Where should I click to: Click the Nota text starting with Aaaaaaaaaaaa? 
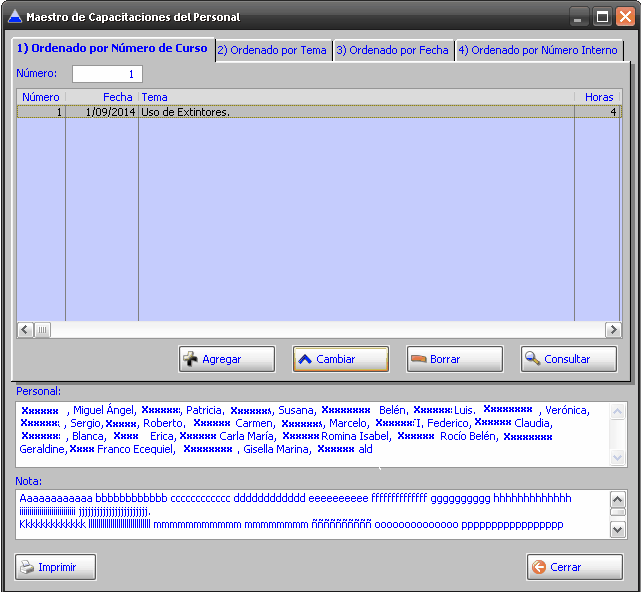(56, 498)
